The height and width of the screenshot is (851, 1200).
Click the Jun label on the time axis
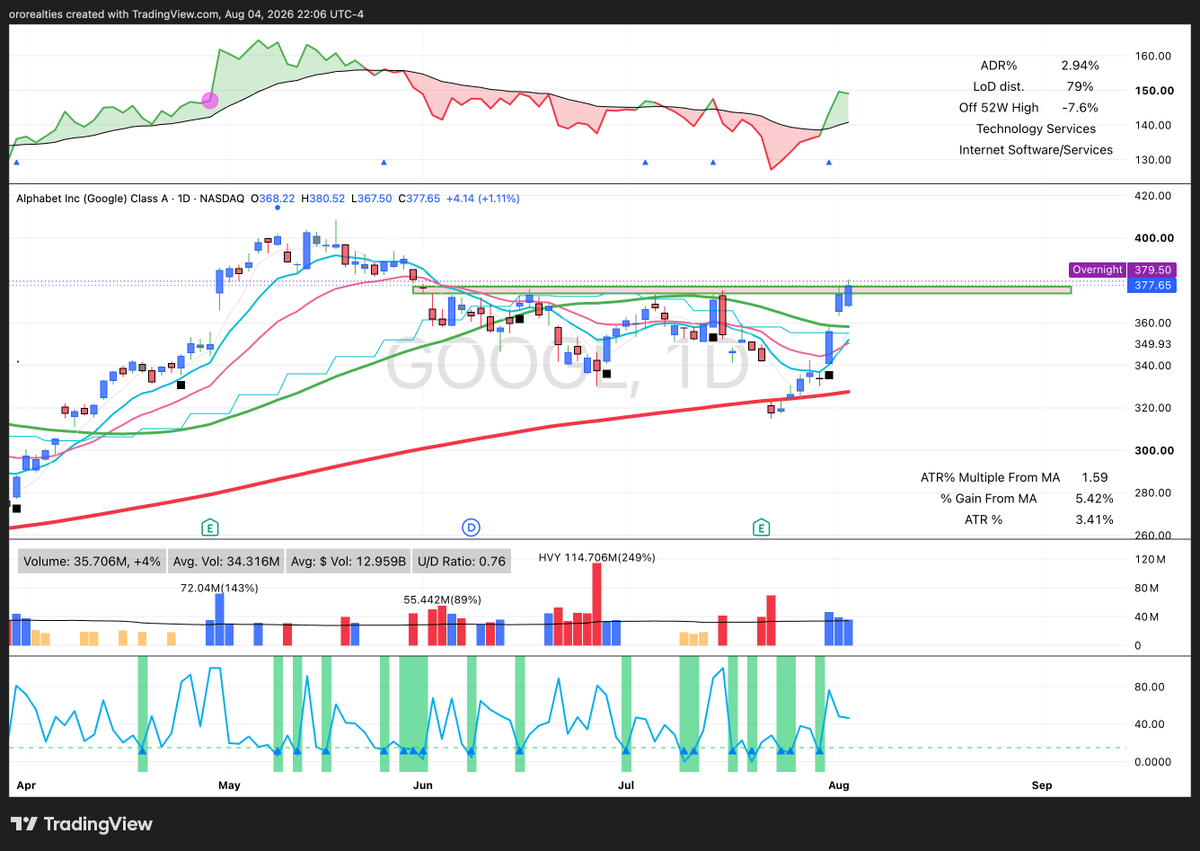point(423,786)
